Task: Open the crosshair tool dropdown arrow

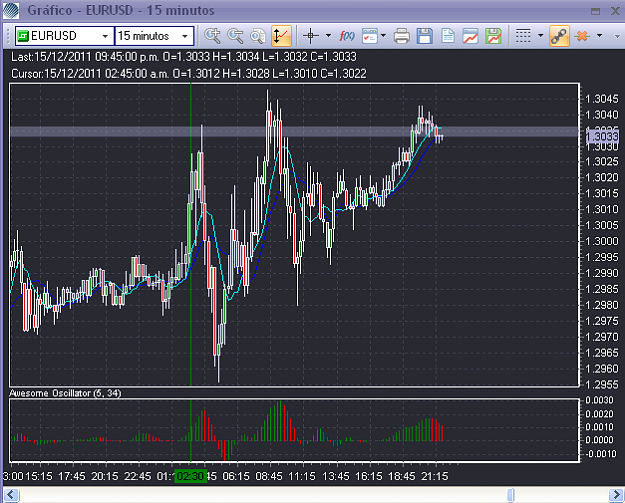Action: click(x=328, y=36)
